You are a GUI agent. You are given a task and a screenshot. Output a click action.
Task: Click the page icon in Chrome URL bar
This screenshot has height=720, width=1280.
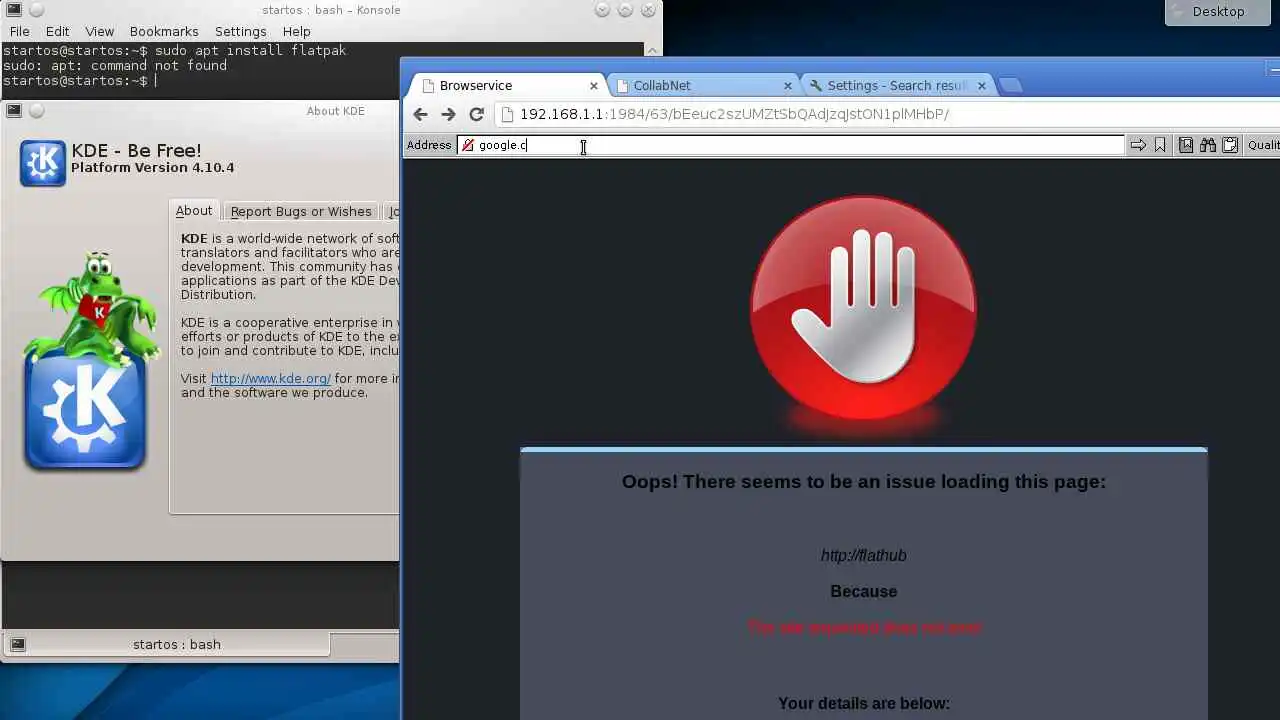(x=507, y=114)
